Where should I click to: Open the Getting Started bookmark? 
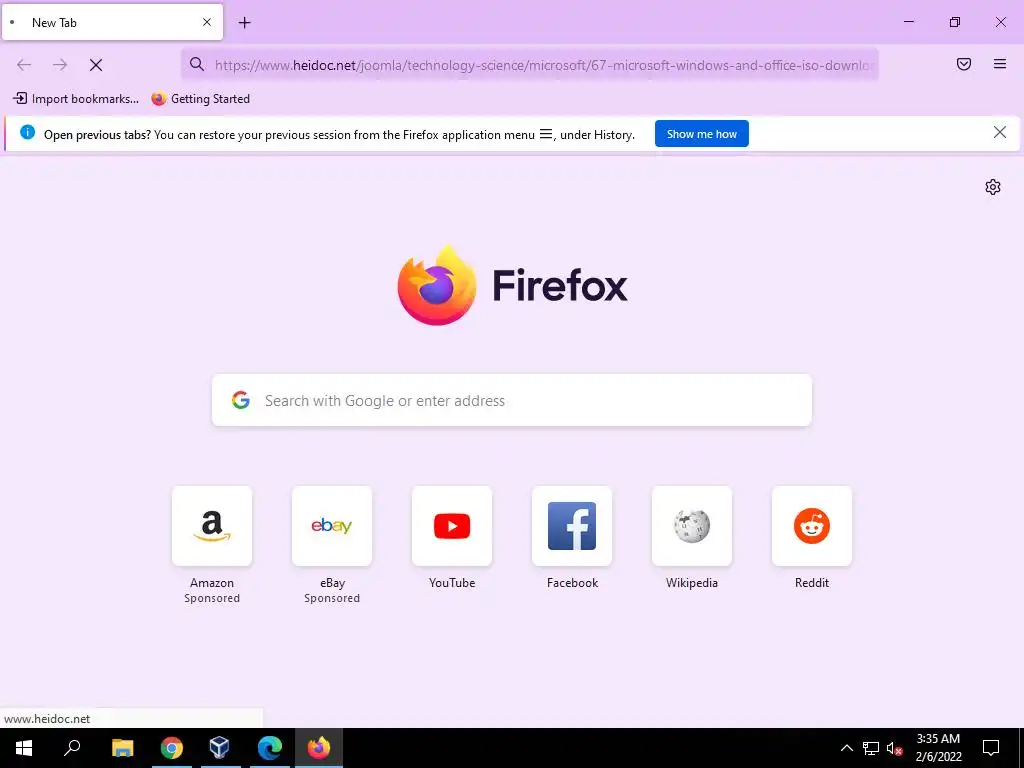(200, 99)
